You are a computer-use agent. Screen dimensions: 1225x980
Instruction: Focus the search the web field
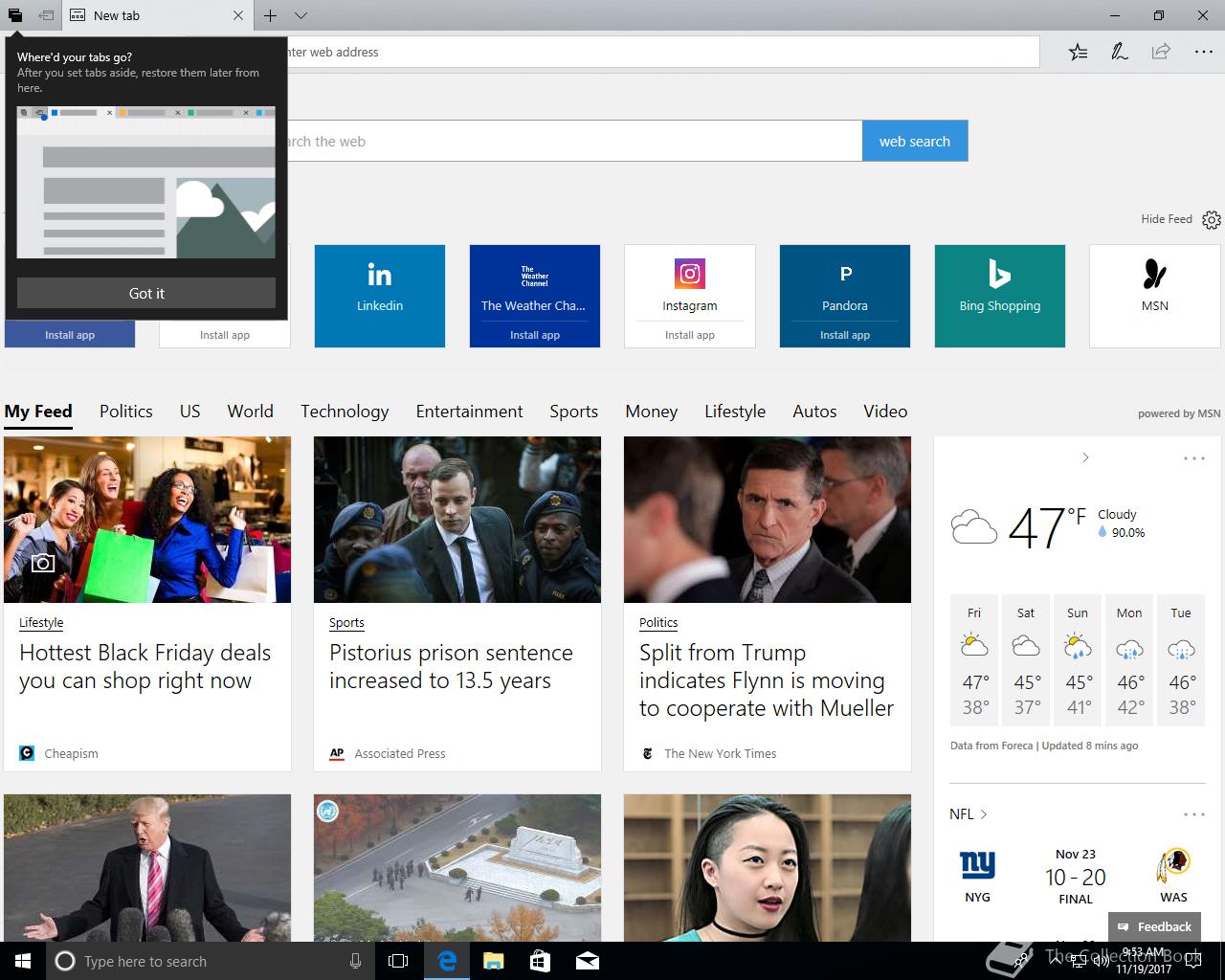pos(574,141)
